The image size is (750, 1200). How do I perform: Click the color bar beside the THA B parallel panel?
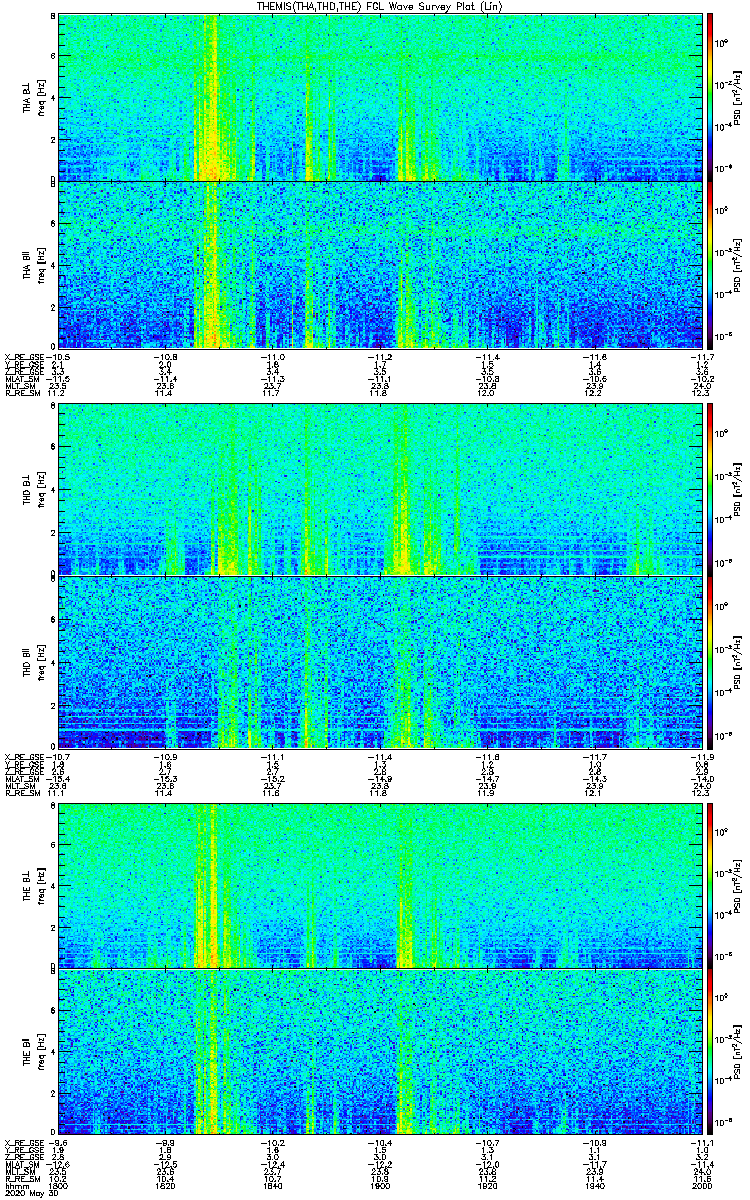click(x=710, y=264)
